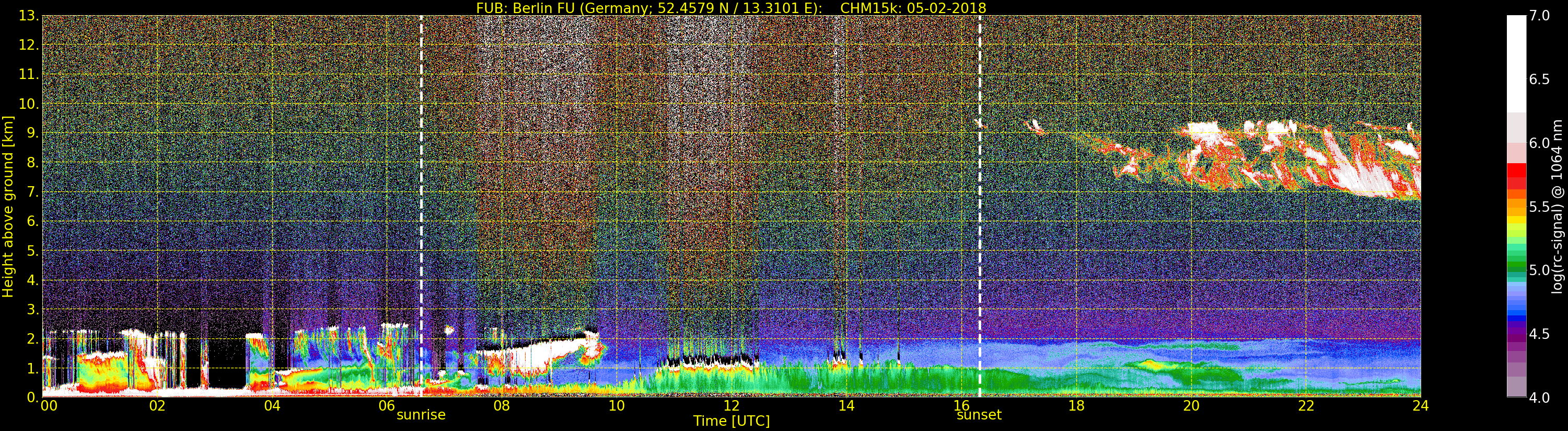This screenshot has height=431, width=1568.
Task: Click the 'Height above ground [km]' axis label
Action: [8, 206]
